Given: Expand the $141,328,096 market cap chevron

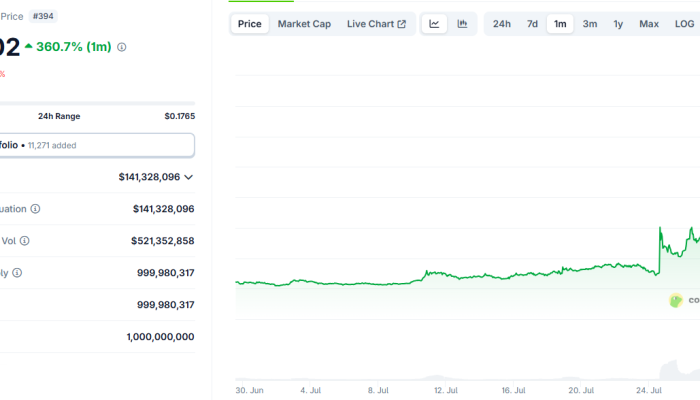Looking at the screenshot, I should (x=188, y=177).
